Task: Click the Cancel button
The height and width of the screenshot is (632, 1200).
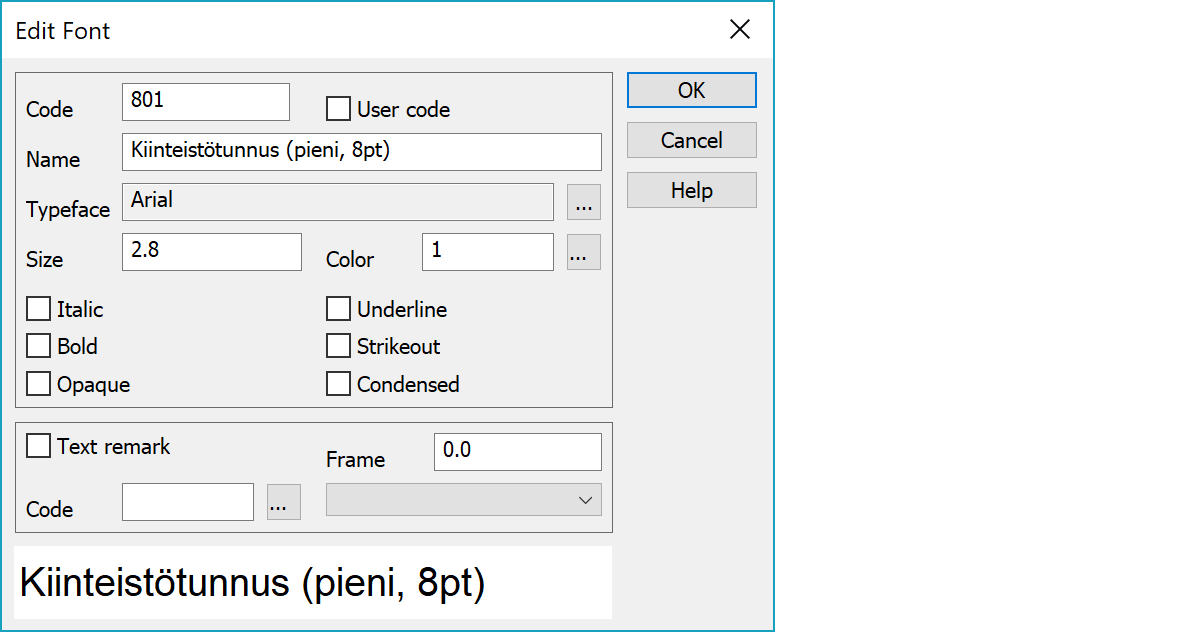Action: 692,140
